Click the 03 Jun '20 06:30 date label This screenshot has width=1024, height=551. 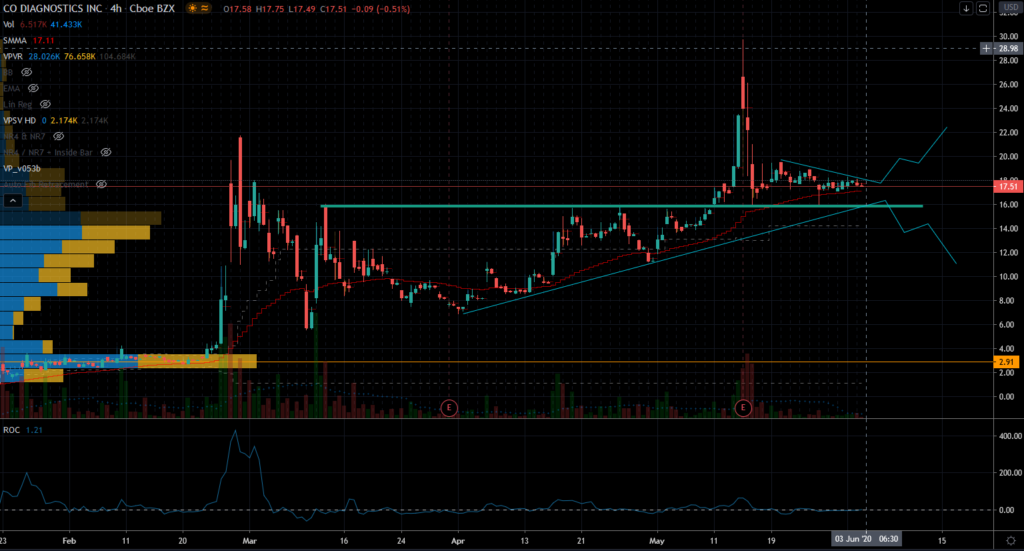866,539
